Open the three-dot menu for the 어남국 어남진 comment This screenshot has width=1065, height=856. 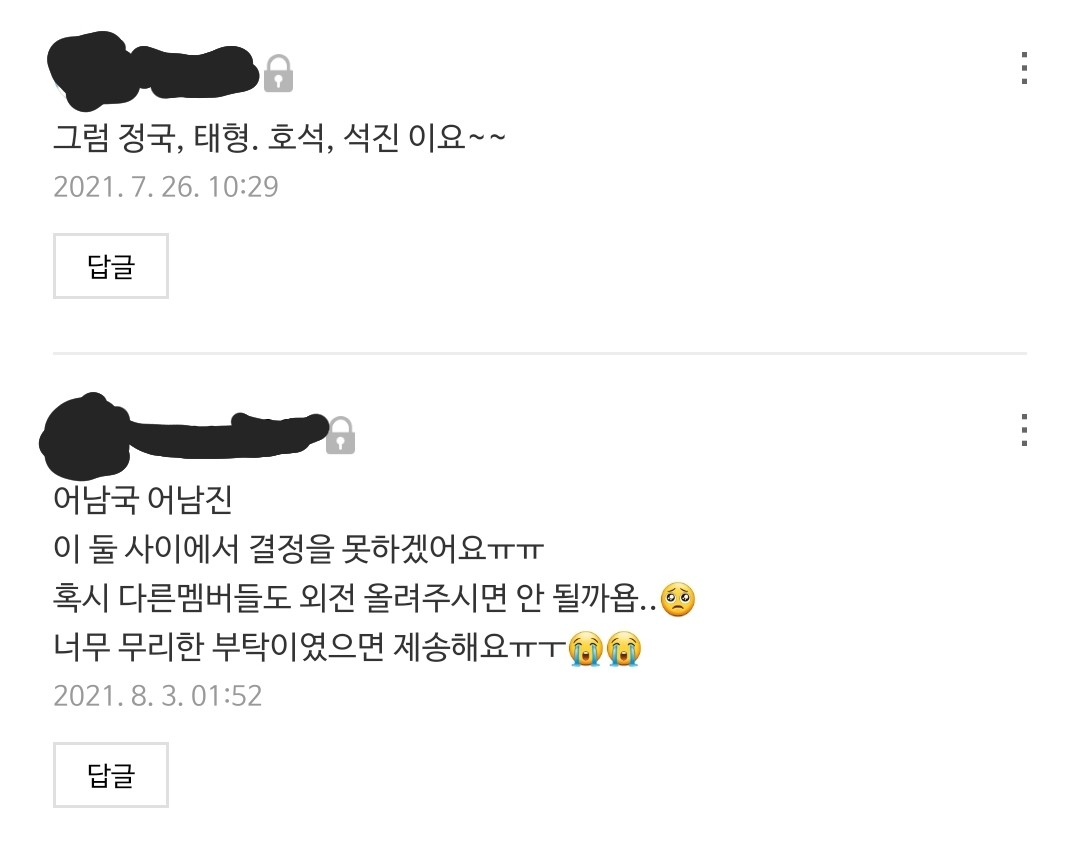(1024, 429)
